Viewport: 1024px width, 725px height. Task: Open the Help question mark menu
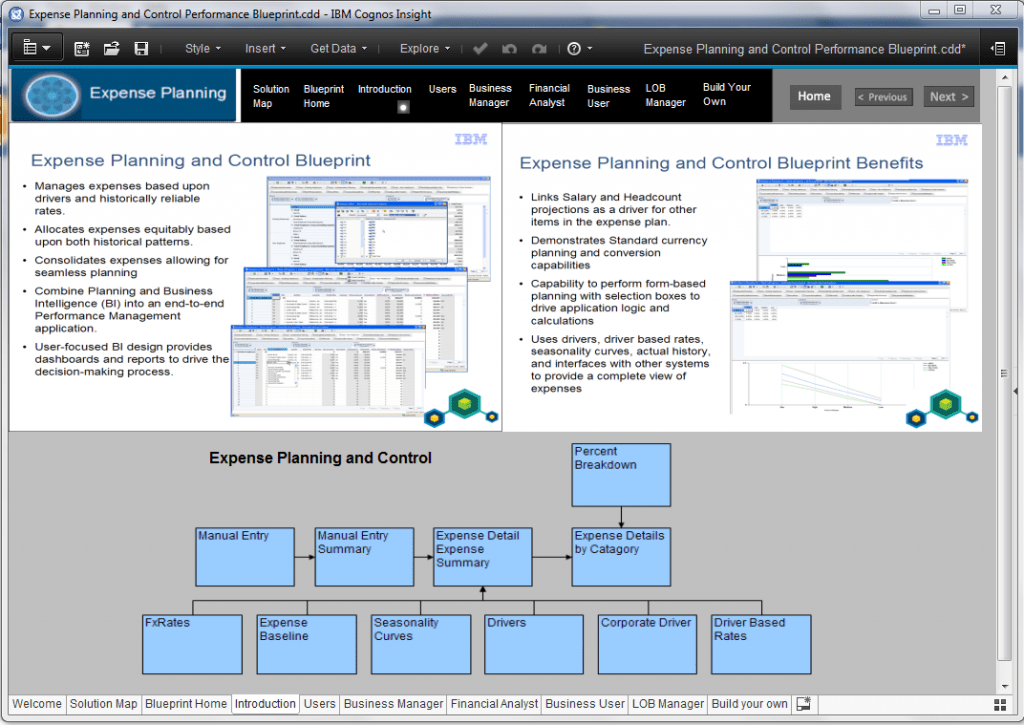[x=579, y=48]
